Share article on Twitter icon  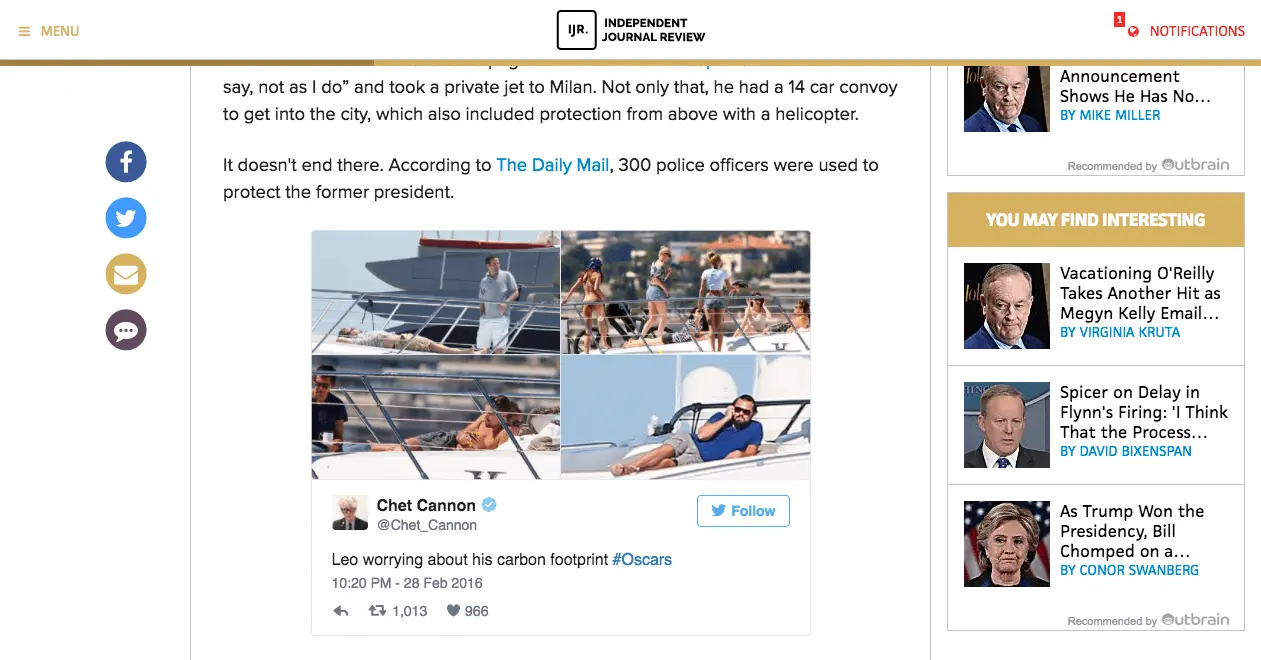126,218
